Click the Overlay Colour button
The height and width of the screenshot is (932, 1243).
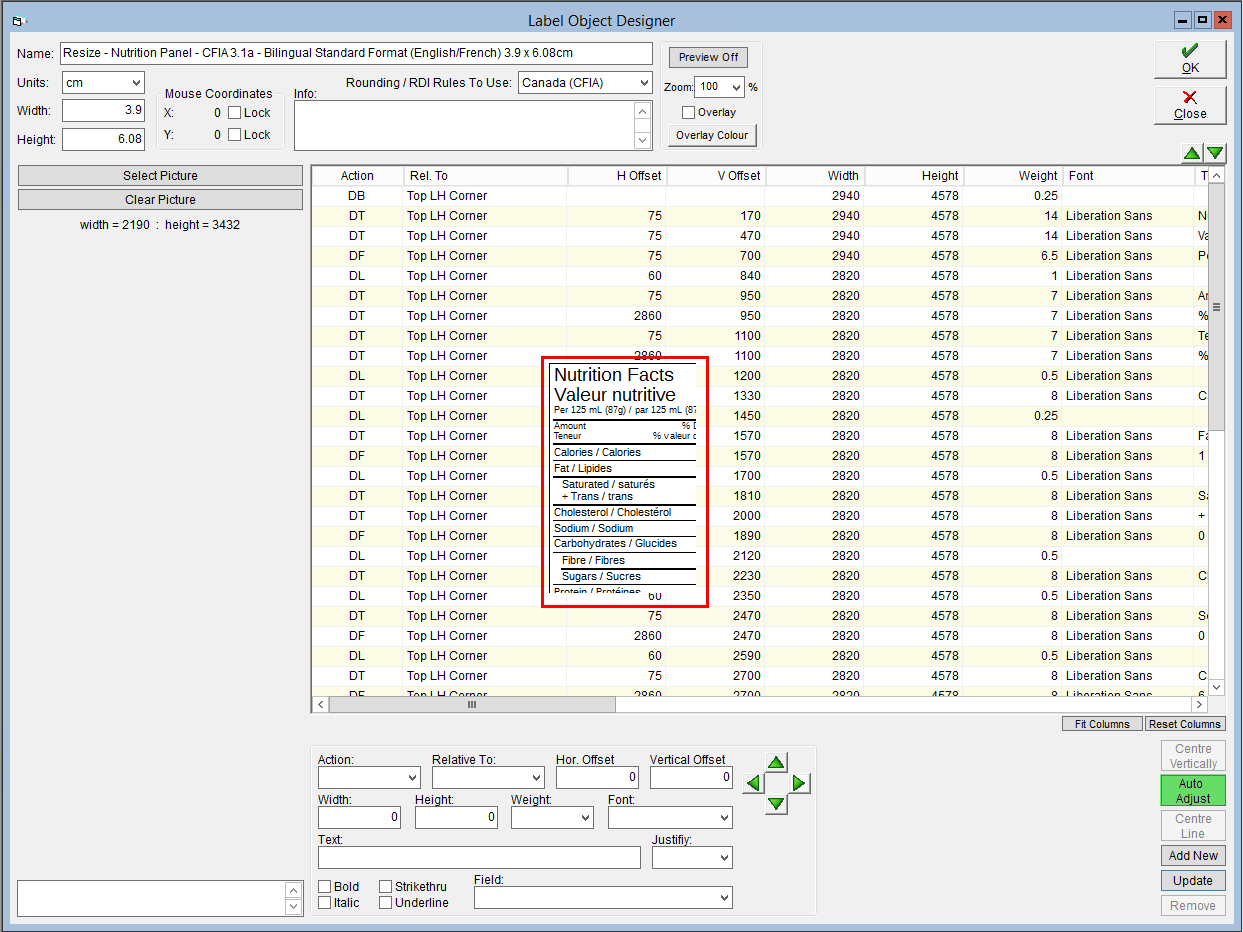(x=712, y=135)
